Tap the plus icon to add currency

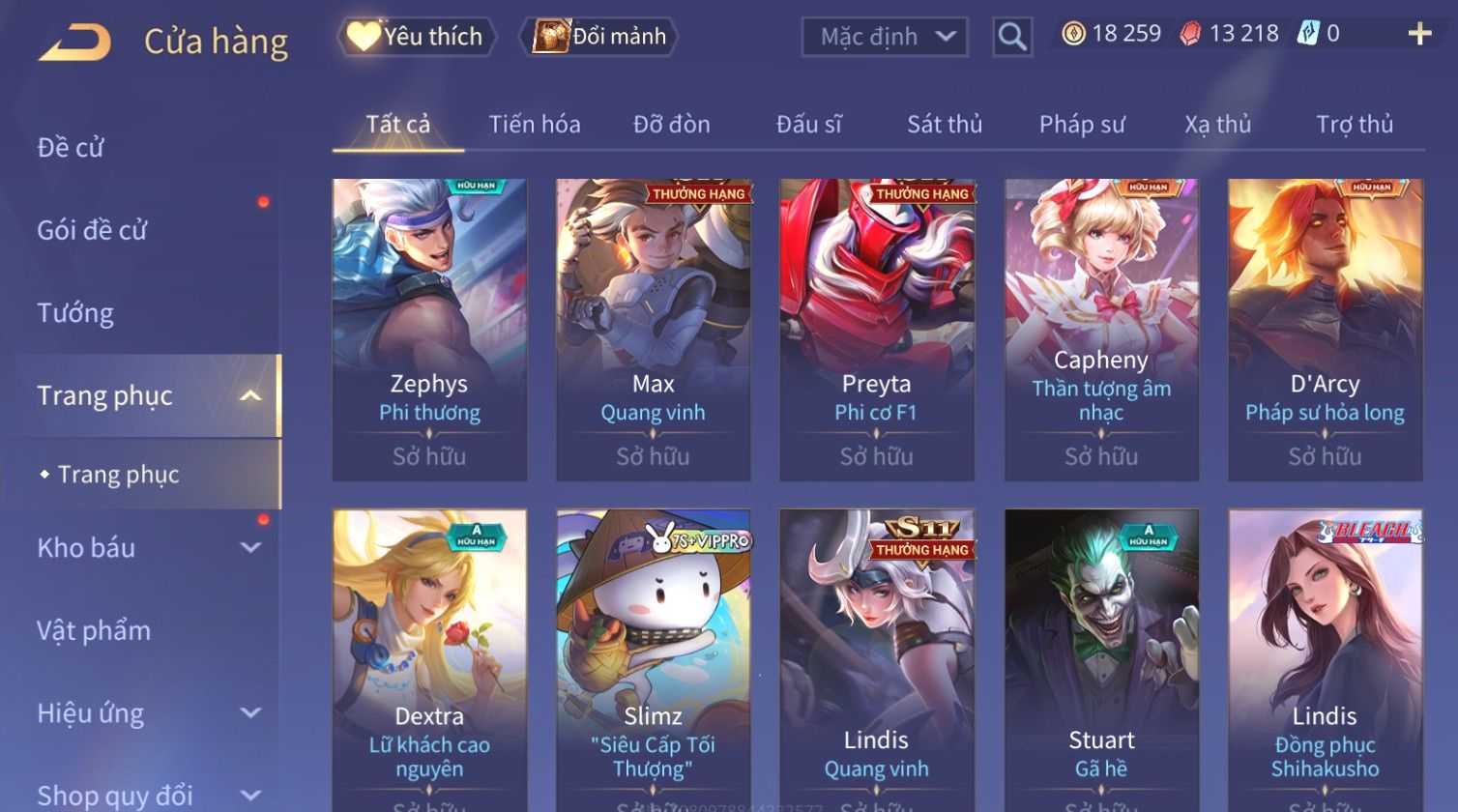click(1419, 34)
